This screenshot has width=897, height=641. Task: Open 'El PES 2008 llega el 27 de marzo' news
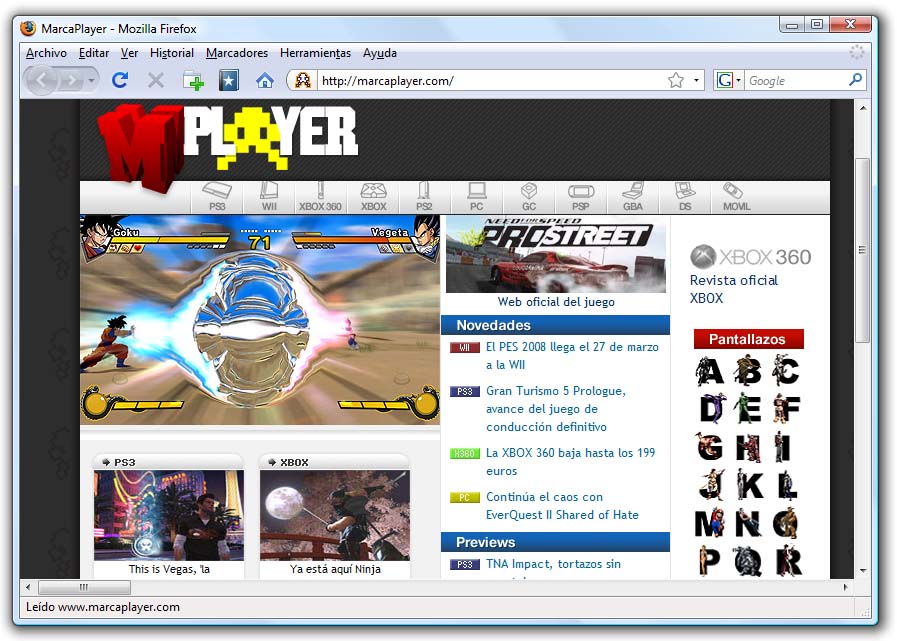pos(572,355)
